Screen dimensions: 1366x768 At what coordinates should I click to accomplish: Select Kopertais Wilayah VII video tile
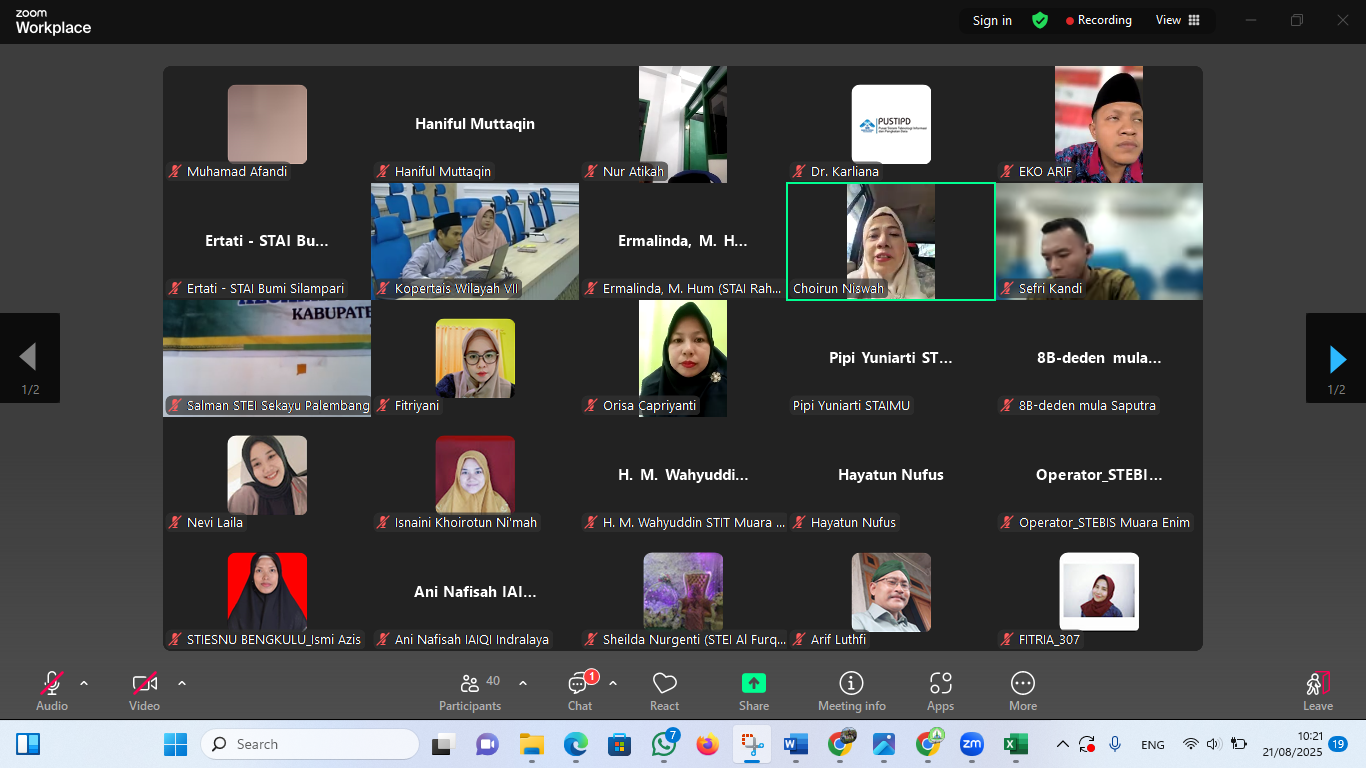[x=475, y=241]
